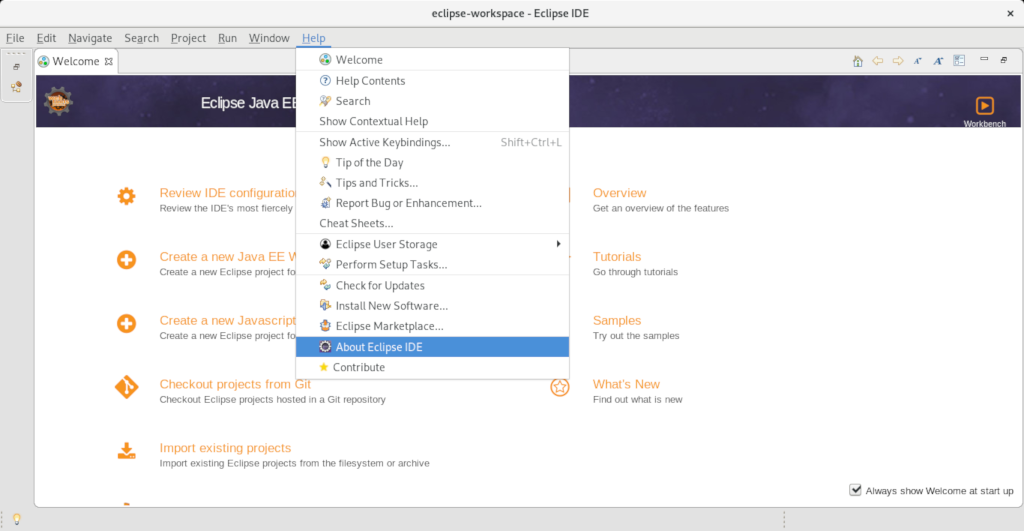Open Review IDE configuration link

click(x=228, y=193)
